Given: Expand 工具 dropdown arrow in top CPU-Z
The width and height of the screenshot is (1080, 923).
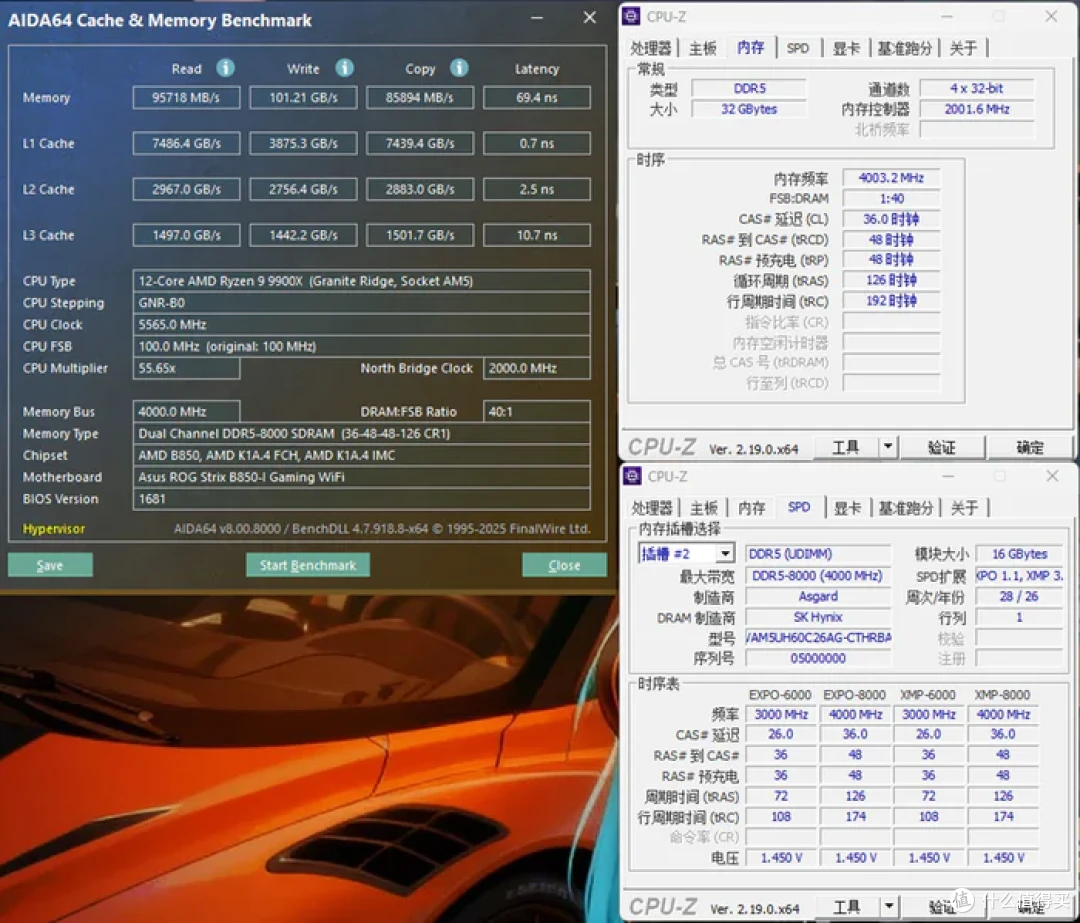Looking at the screenshot, I should tap(889, 447).
